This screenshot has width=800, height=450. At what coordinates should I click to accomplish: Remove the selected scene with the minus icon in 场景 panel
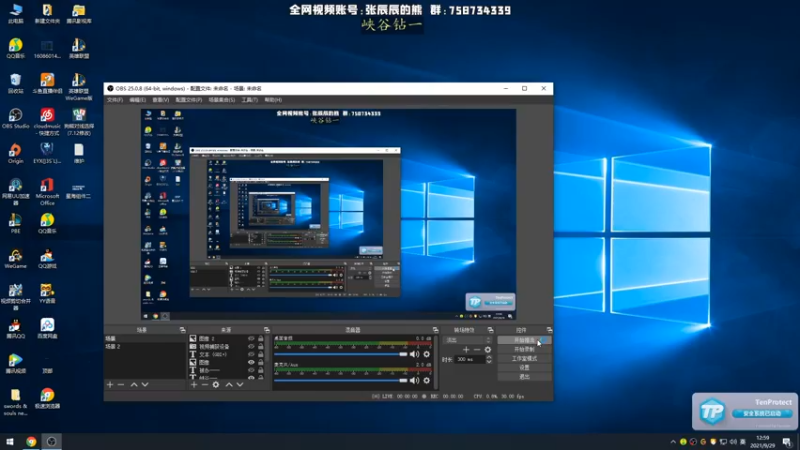tap(121, 385)
